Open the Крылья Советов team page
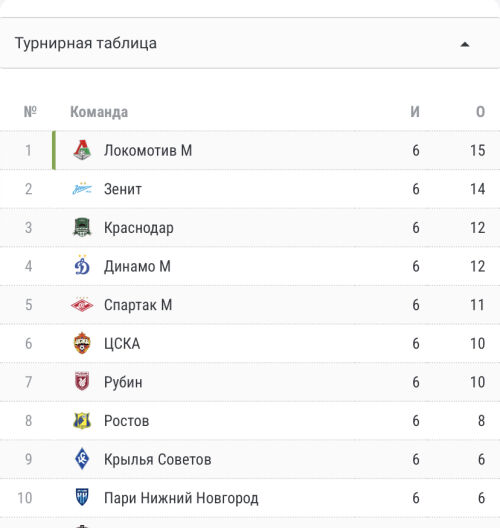The image size is (500, 528). click(158, 460)
